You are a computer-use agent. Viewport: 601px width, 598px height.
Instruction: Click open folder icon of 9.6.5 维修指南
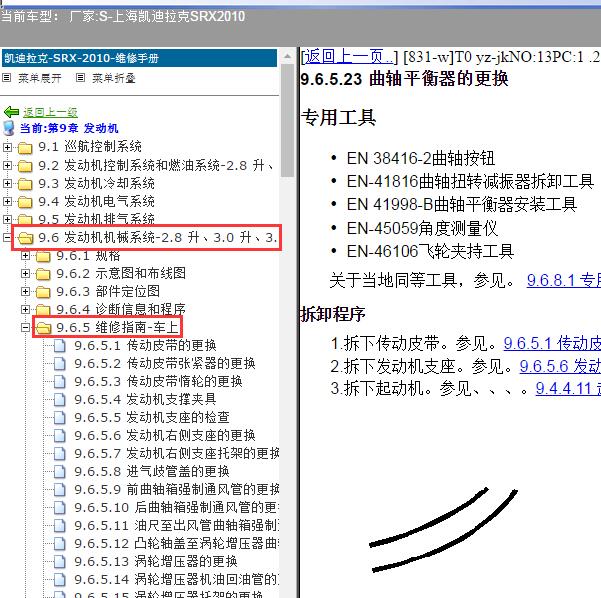coord(44,328)
